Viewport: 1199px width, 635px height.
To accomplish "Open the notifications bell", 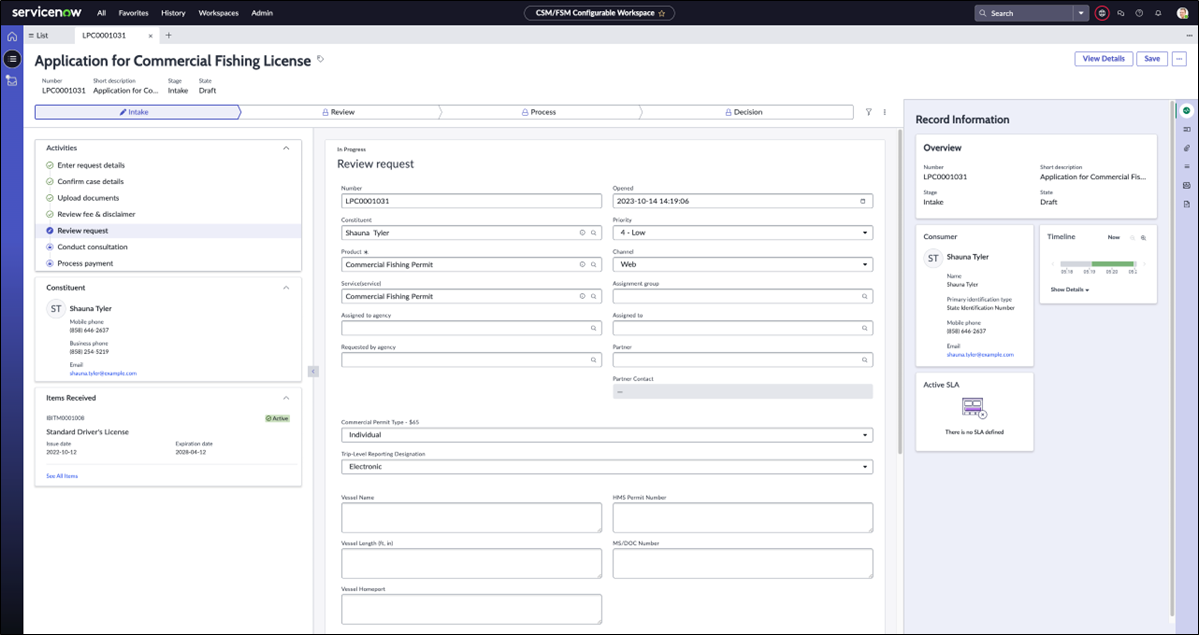I will click(x=1158, y=13).
